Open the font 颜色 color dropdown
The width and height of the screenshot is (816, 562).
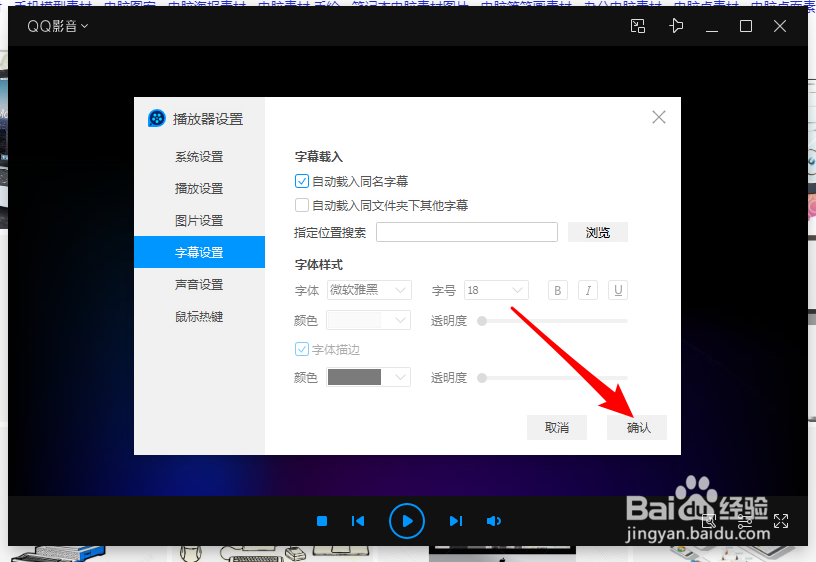click(368, 320)
